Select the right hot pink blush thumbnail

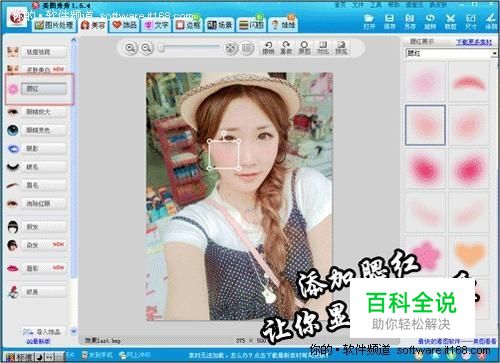(469, 168)
